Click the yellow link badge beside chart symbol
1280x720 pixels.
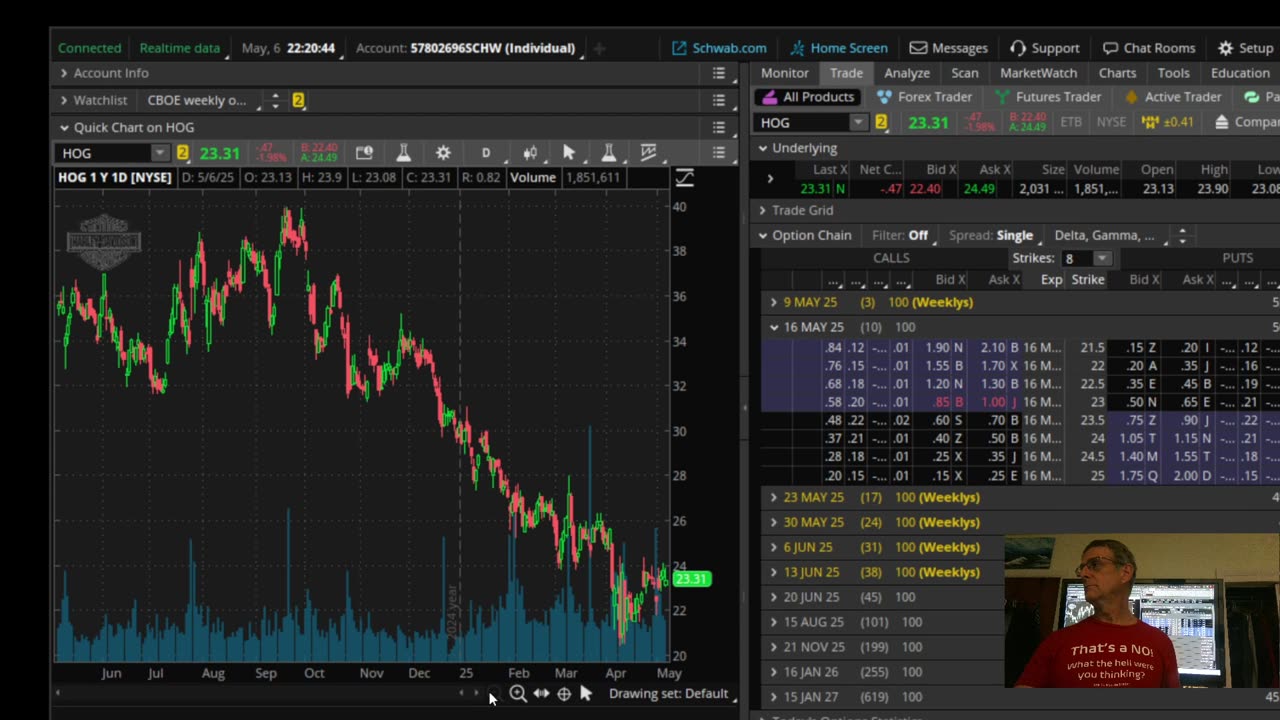point(182,153)
